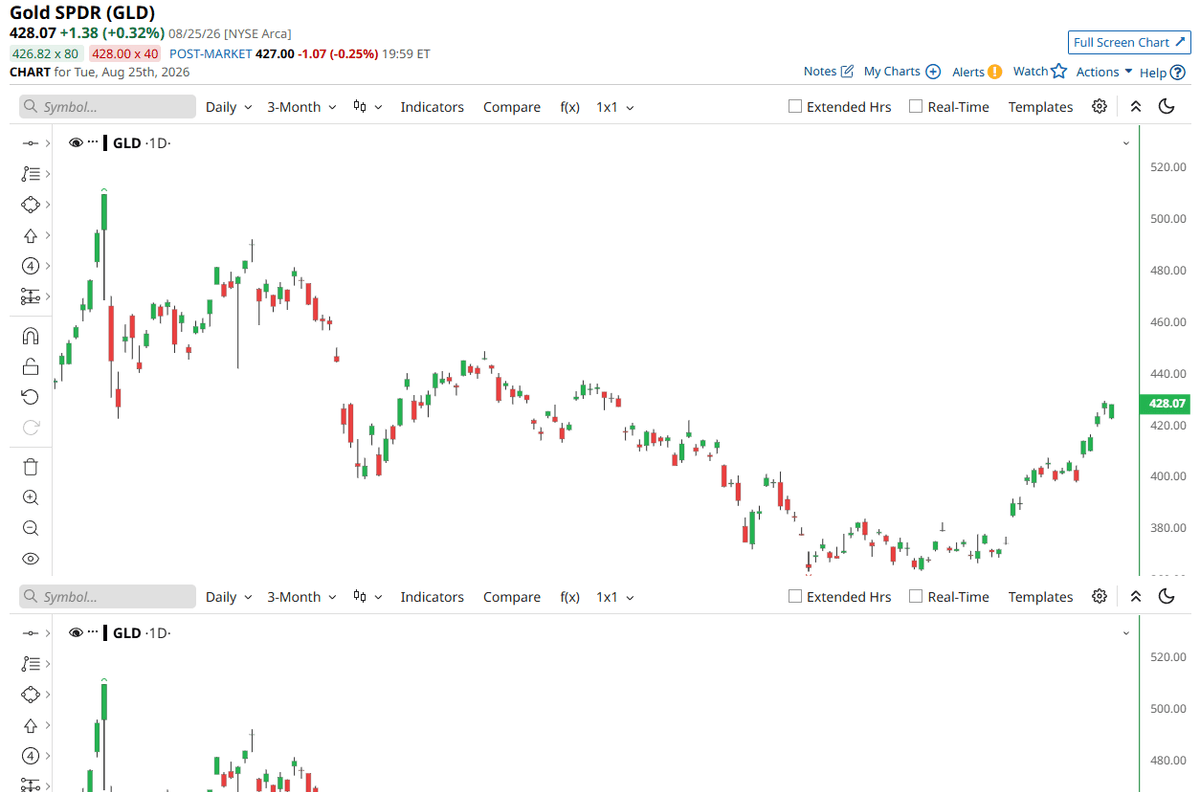Toggle GLD series visibility eye in lower chart
The image size is (1200, 792).
click(76, 633)
